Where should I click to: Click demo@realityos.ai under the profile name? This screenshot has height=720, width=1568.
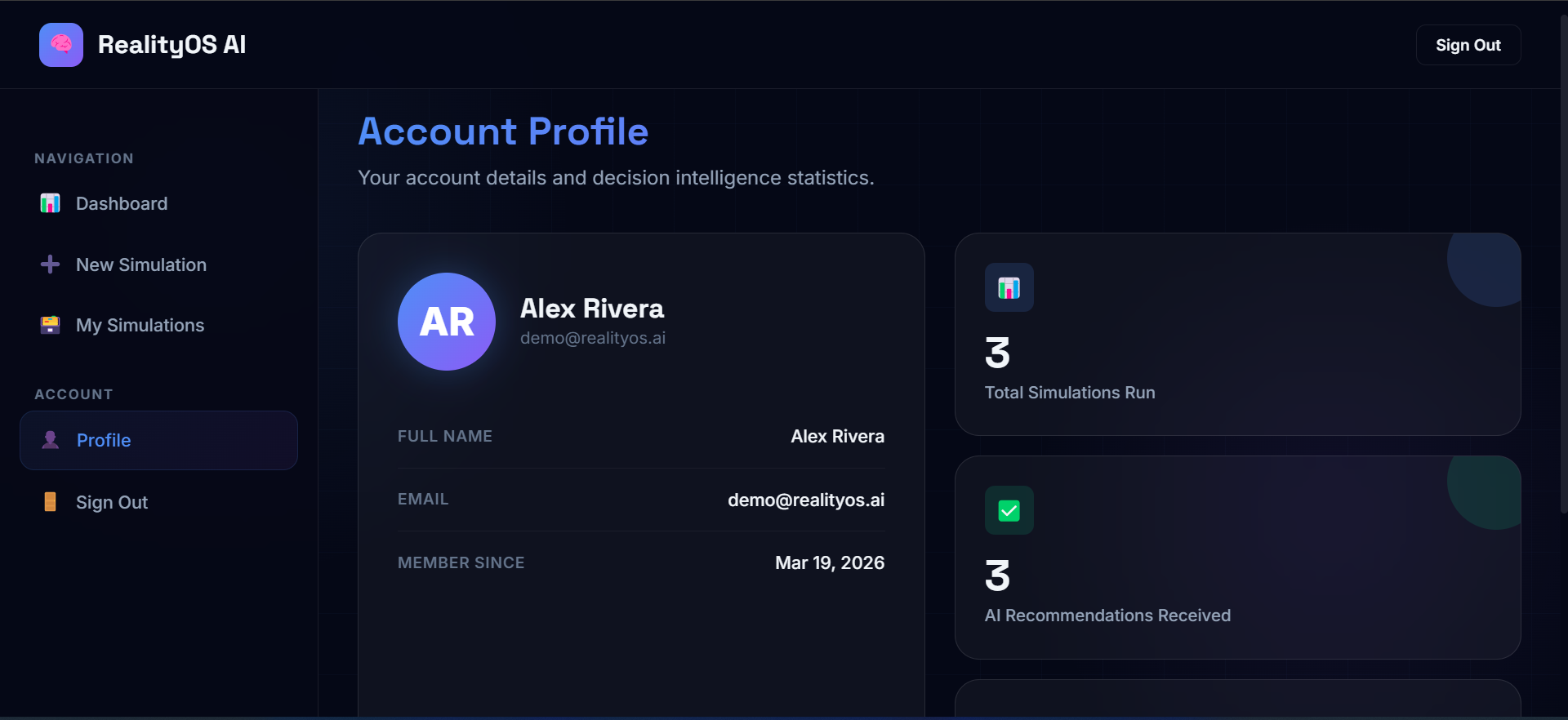[593, 338]
